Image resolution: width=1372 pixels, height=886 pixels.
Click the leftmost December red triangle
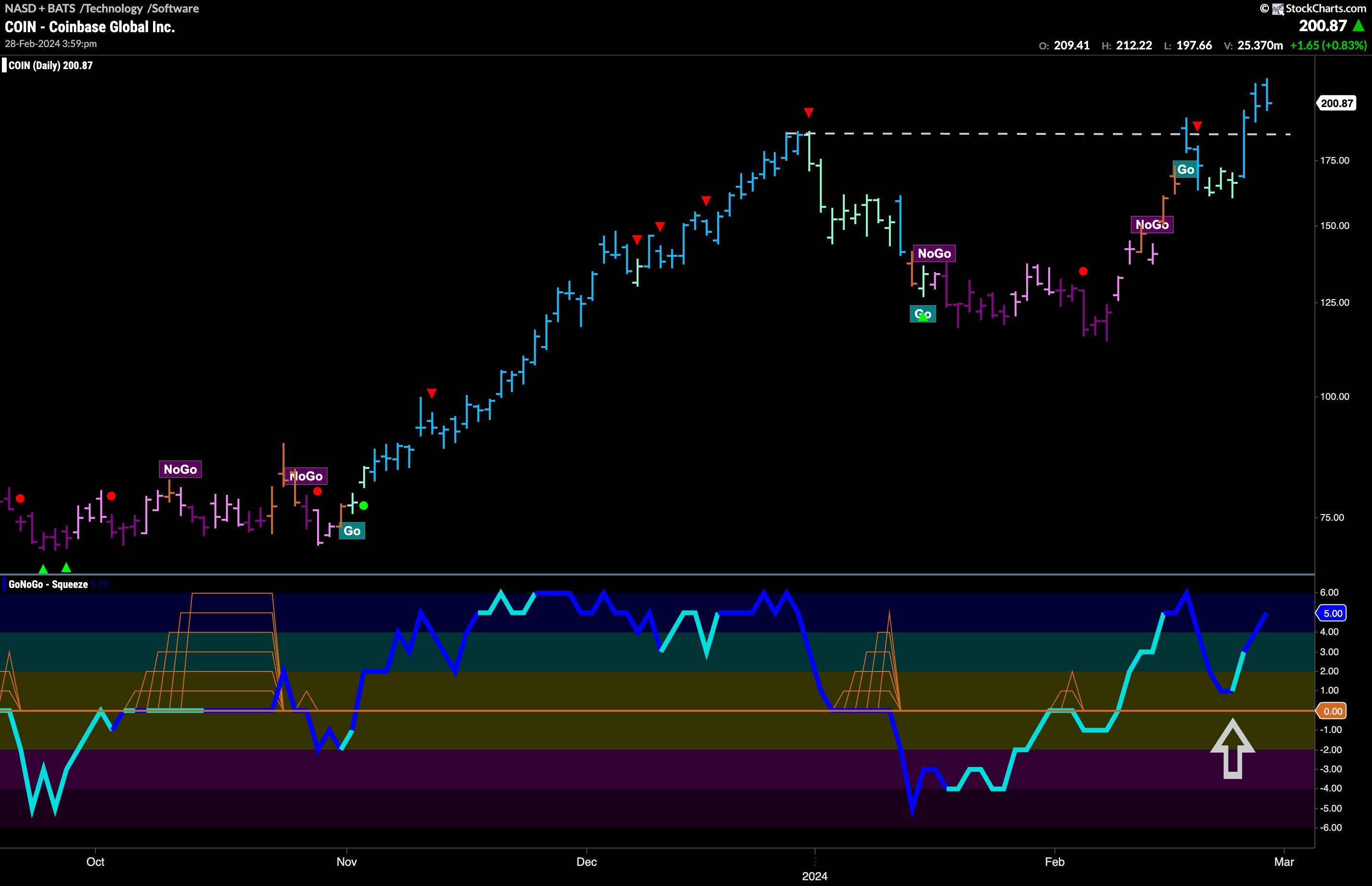[x=637, y=240]
